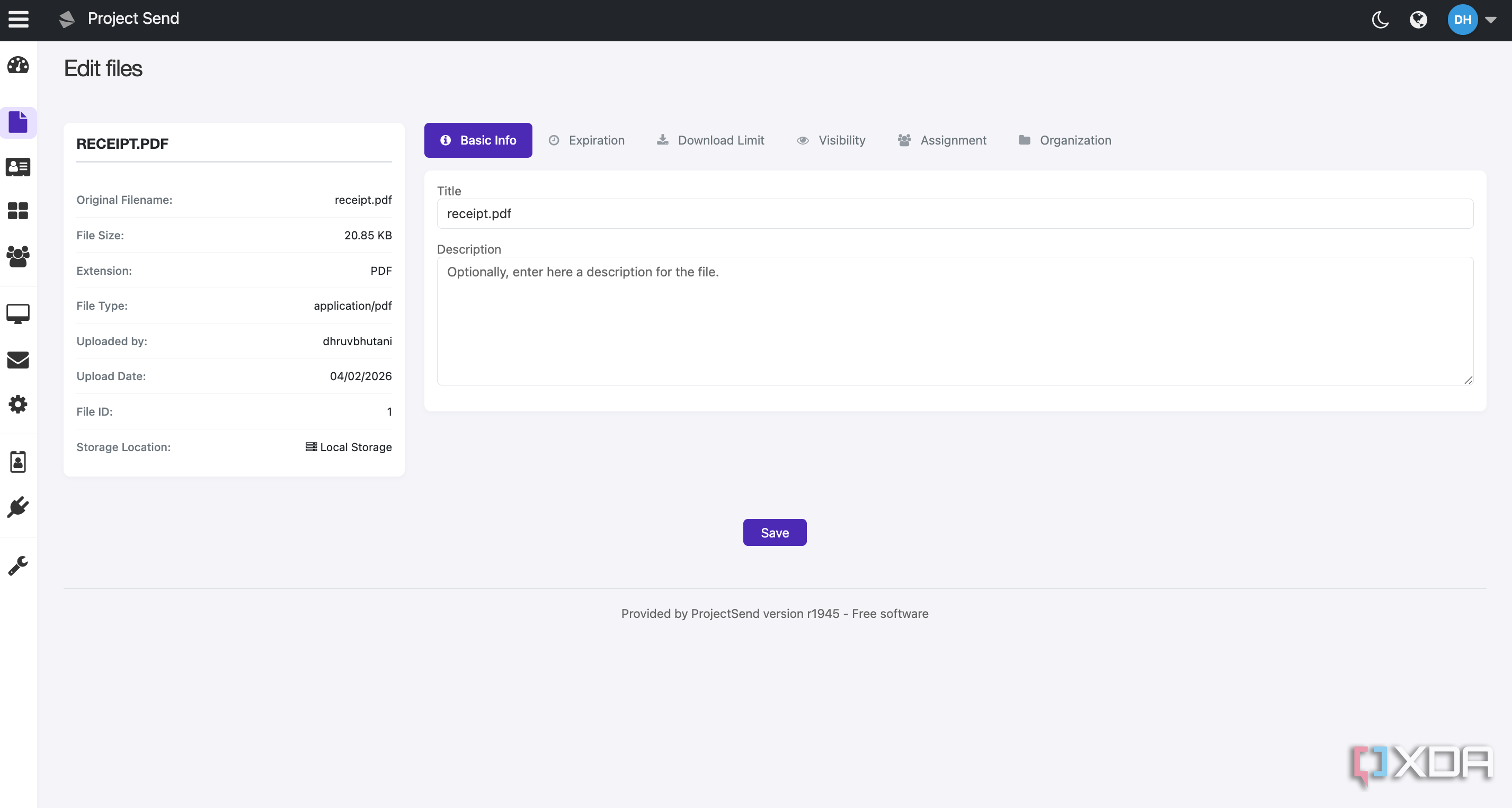1512x808 pixels.
Task: Click the 'dhruvbhutani' uploader value
Action: (357, 341)
